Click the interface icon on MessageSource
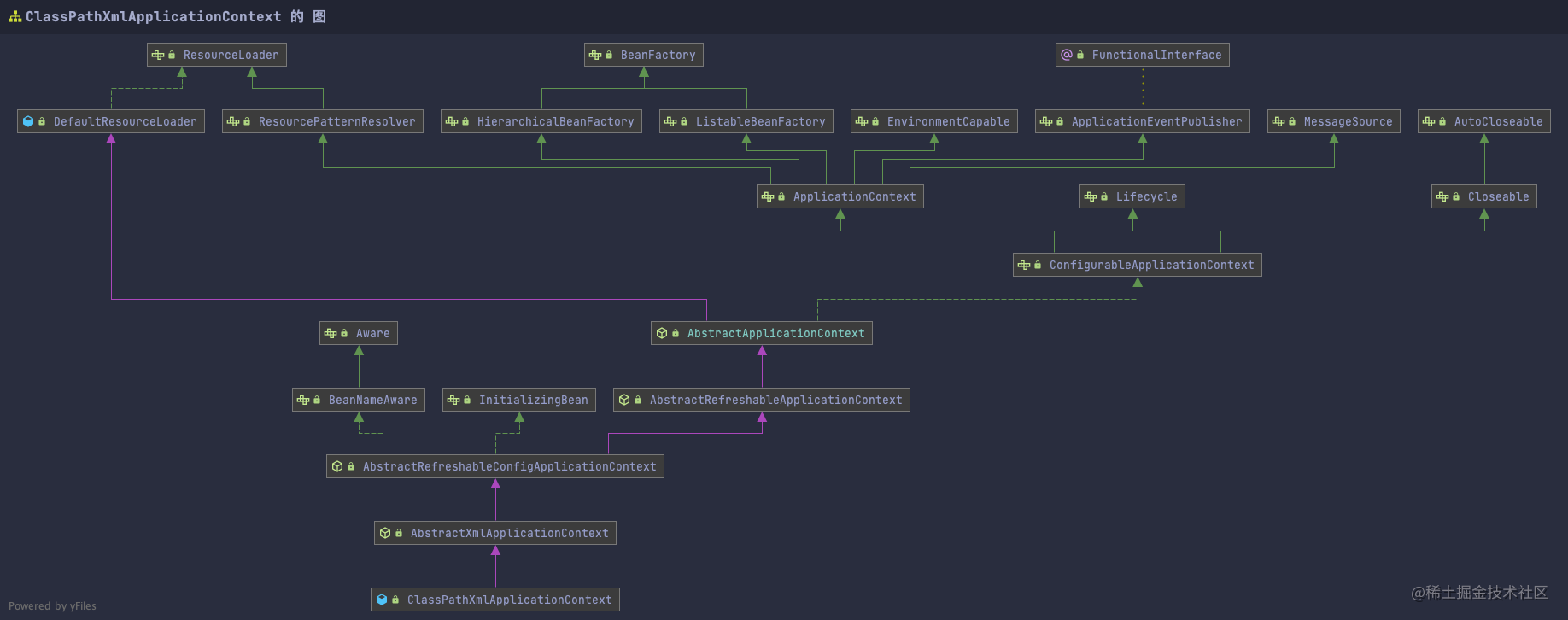 (x=1278, y=121)
